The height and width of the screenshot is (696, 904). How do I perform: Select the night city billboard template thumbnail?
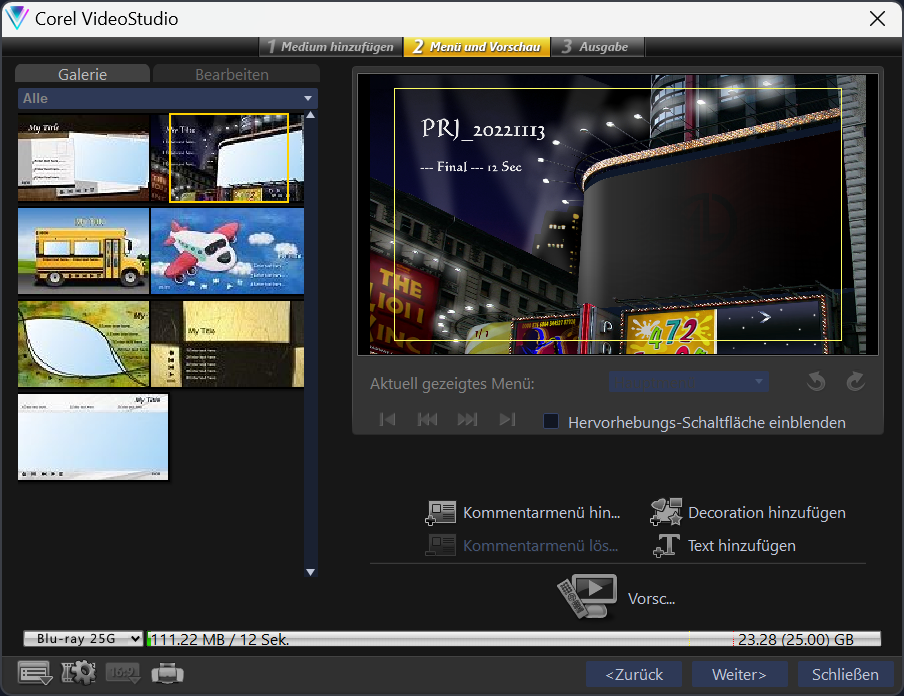[227, 157]
